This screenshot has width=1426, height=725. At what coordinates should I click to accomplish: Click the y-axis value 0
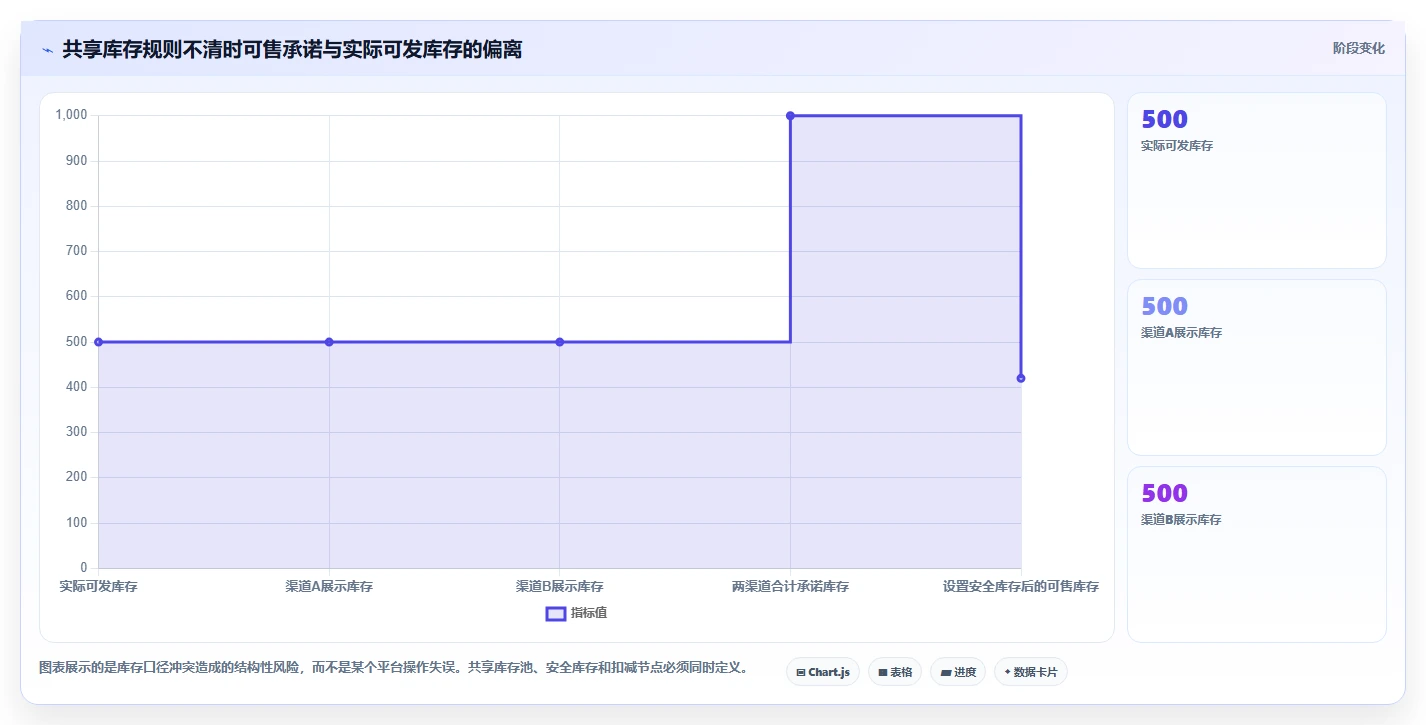coord(84,568)
